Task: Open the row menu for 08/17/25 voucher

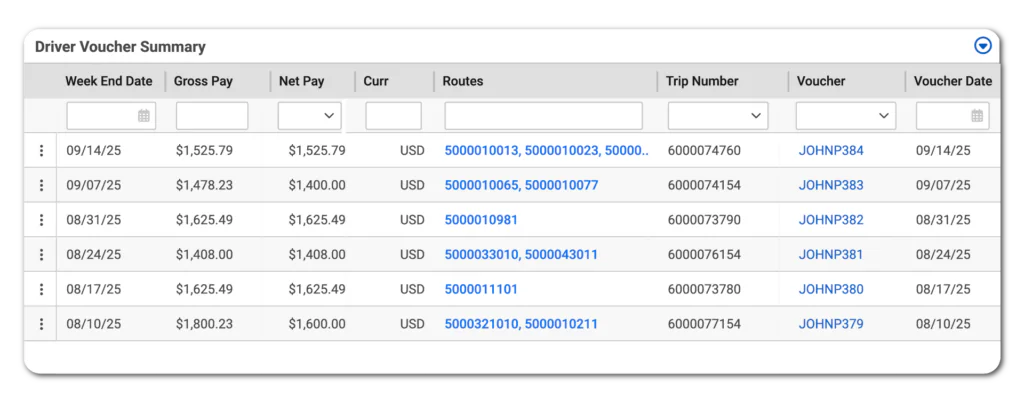Action: (x=41, y=289)
